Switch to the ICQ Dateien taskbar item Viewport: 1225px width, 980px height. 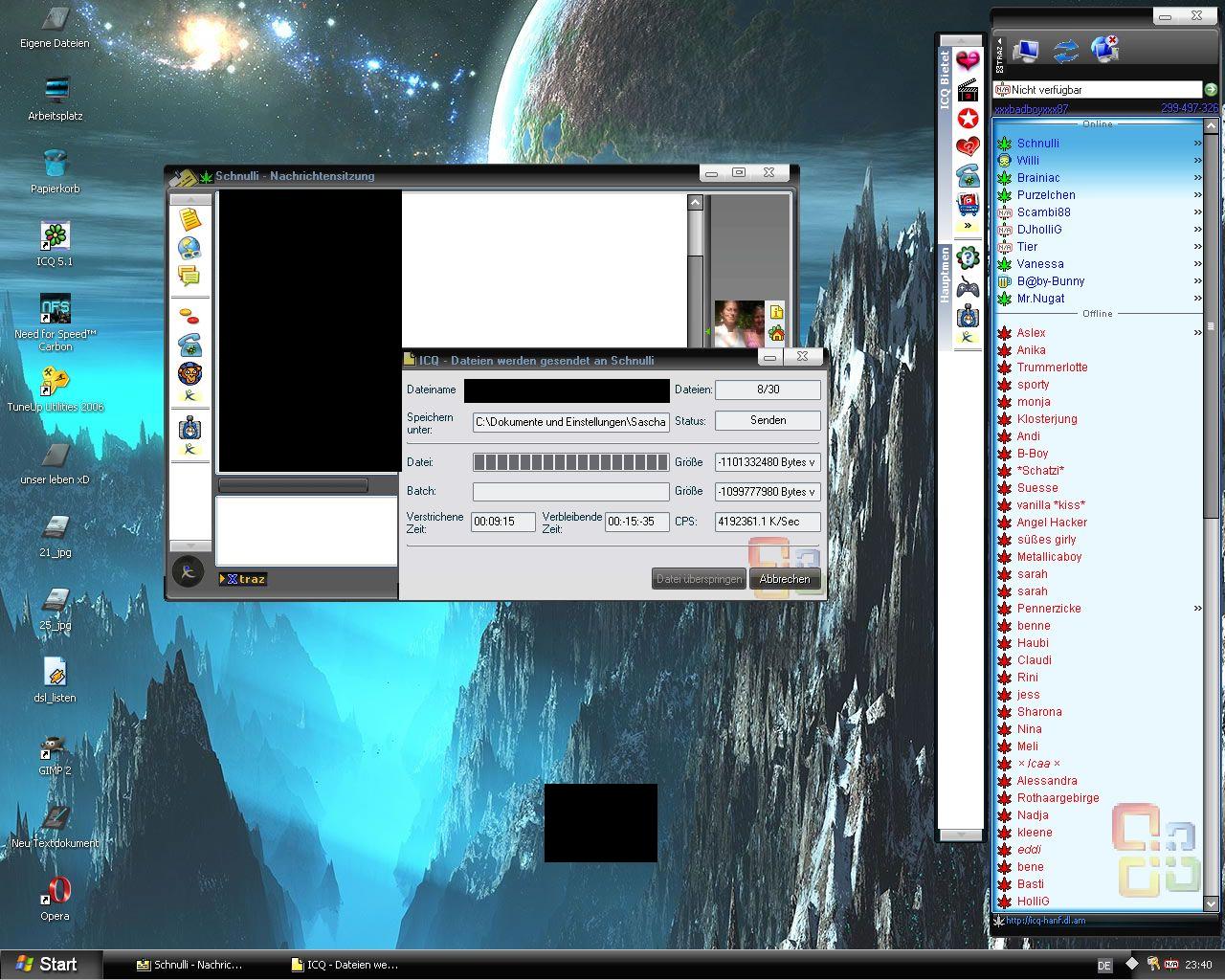pos(344,965)
